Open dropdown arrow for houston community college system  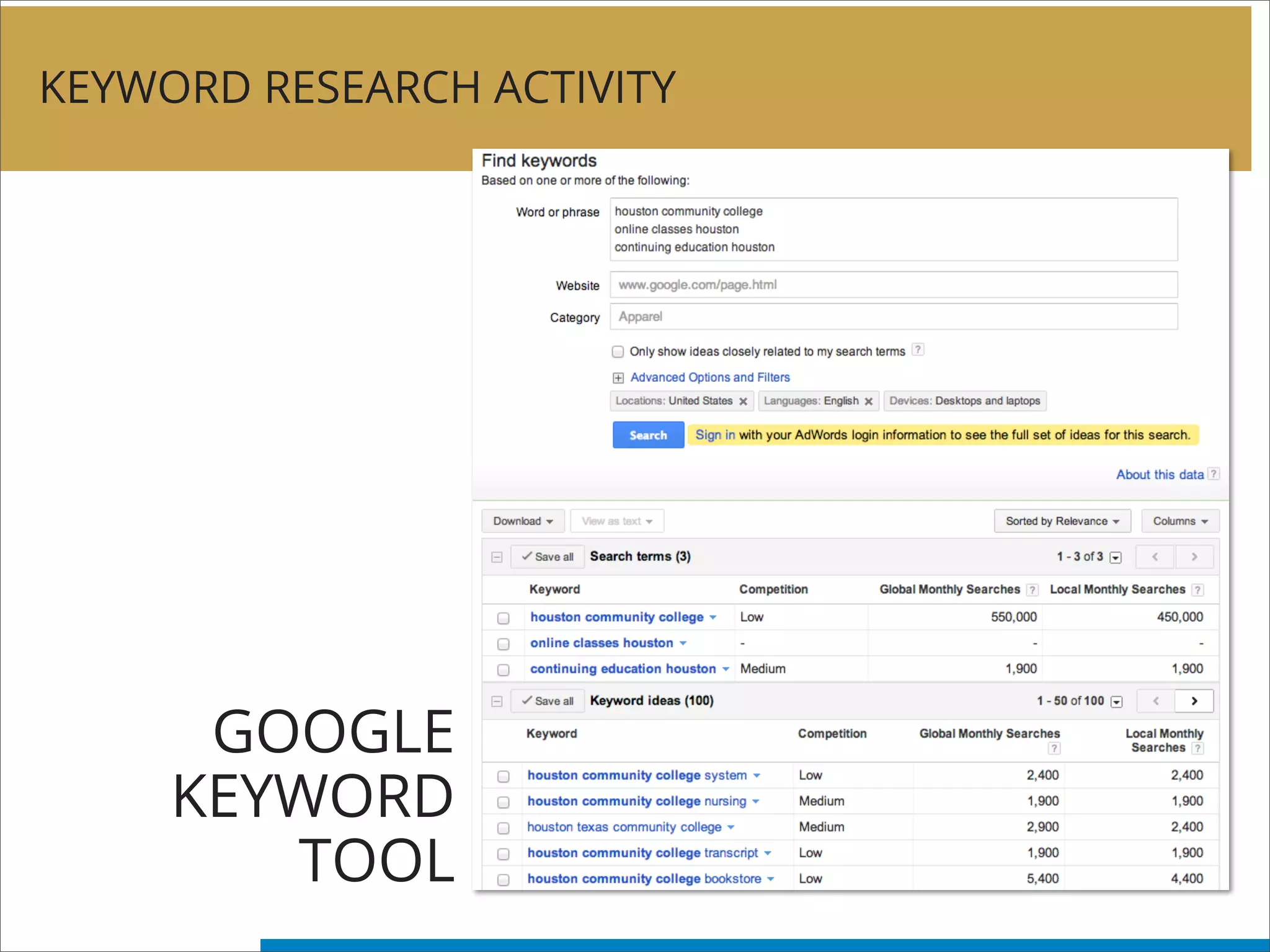tap(757, 776)
